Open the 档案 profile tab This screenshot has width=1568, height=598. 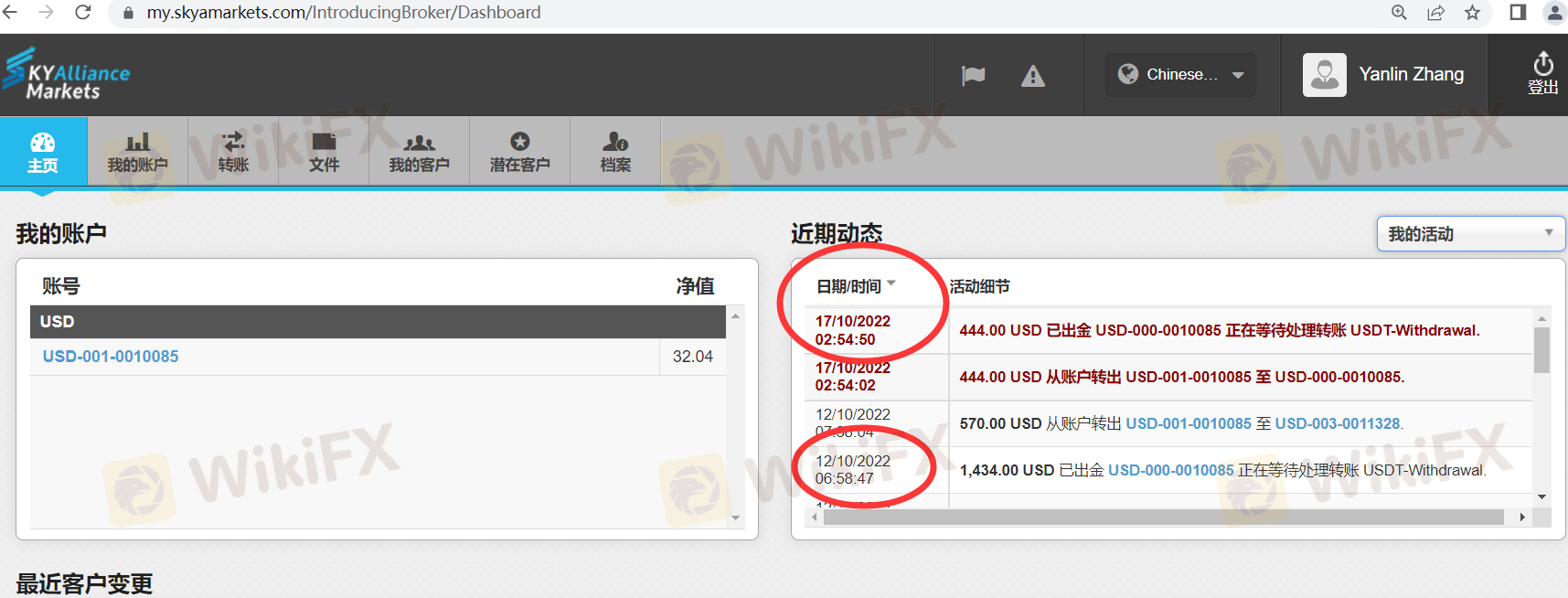tap(615, 152)
